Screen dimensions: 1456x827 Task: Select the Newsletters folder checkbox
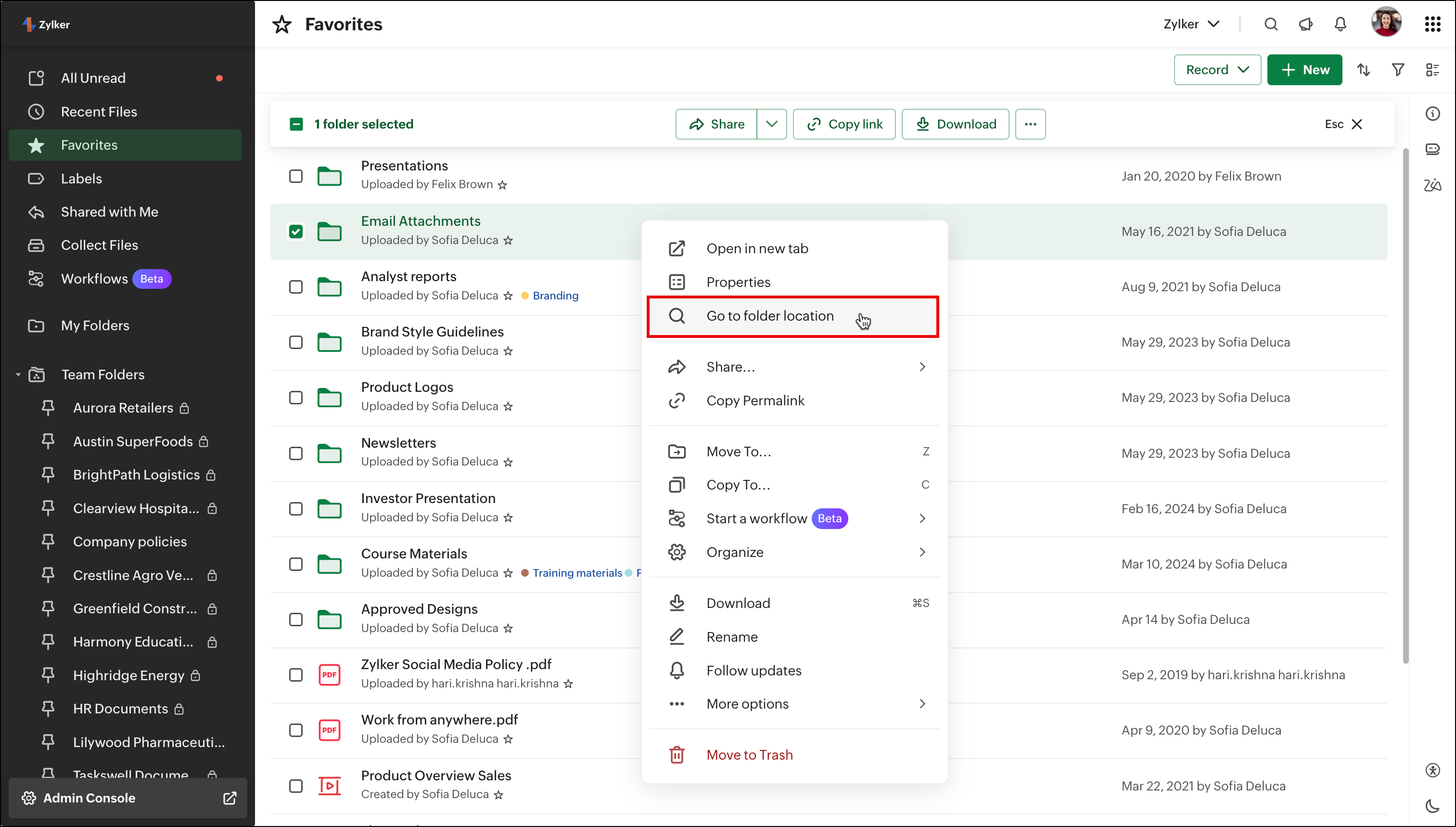click(x=296, y=453)
